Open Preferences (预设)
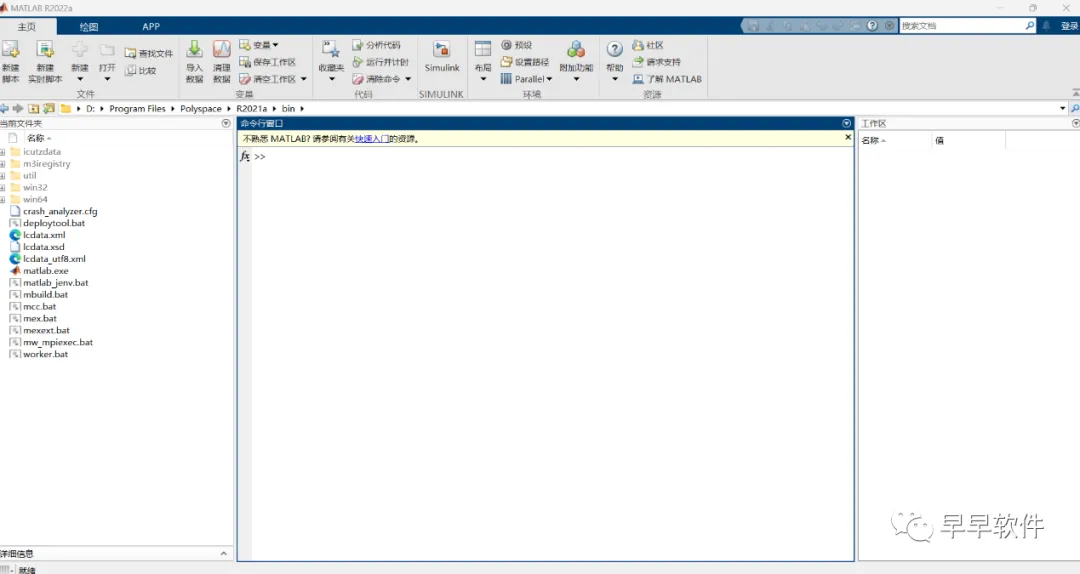The height and width of the screenshot is (574, 1080). [516, 45]
